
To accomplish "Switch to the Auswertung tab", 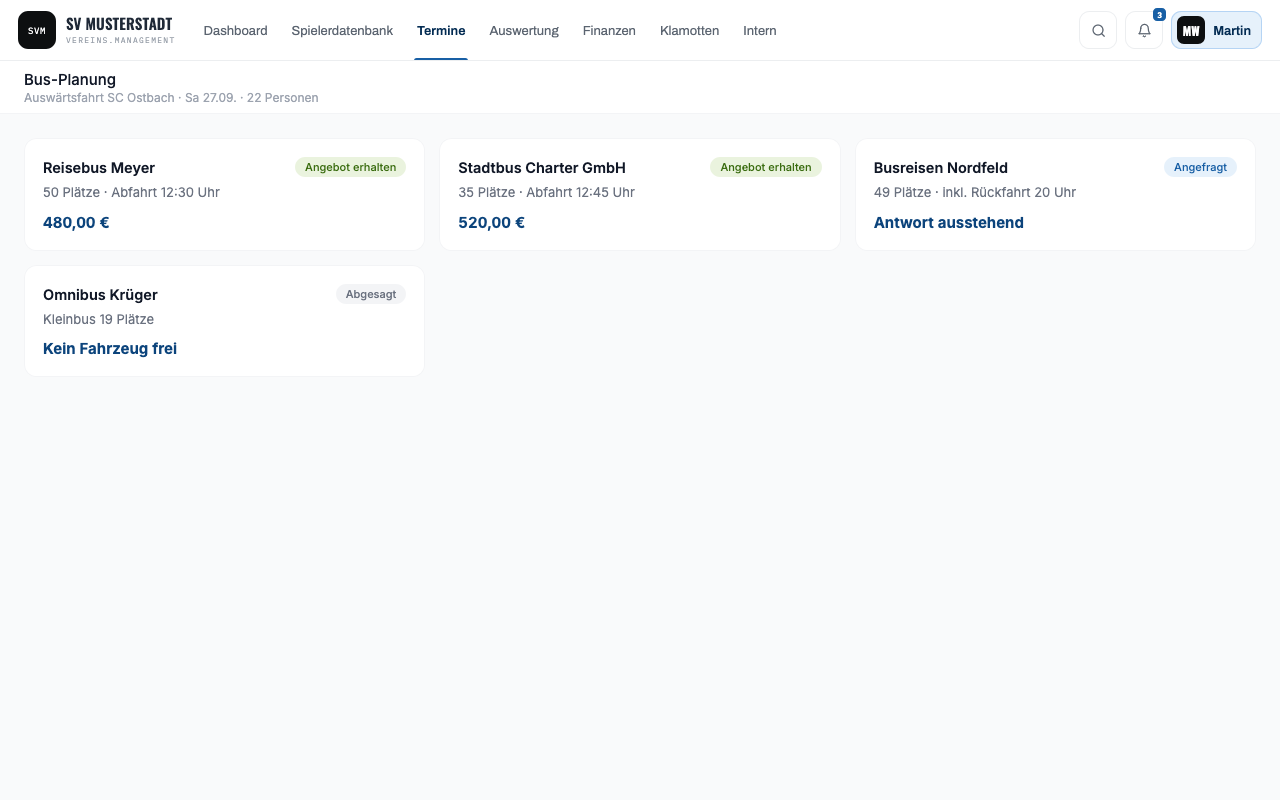I will coord(524,31).
